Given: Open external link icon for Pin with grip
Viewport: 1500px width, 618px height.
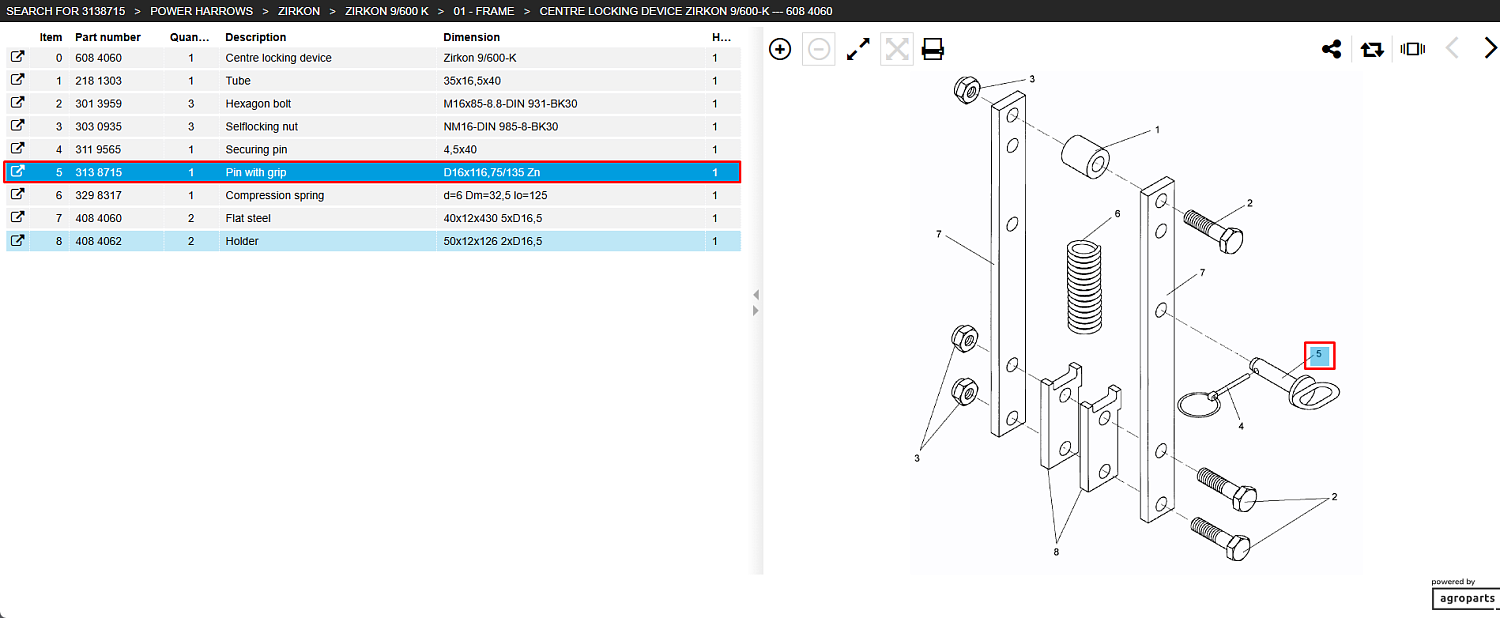Looking at the screenshot, I should point(17,172).
